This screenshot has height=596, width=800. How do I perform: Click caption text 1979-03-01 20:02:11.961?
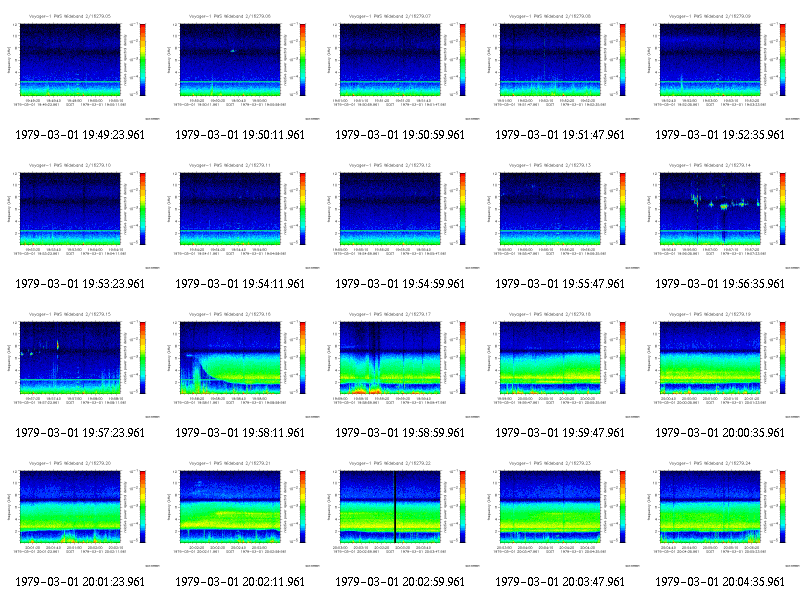(240, 582)
